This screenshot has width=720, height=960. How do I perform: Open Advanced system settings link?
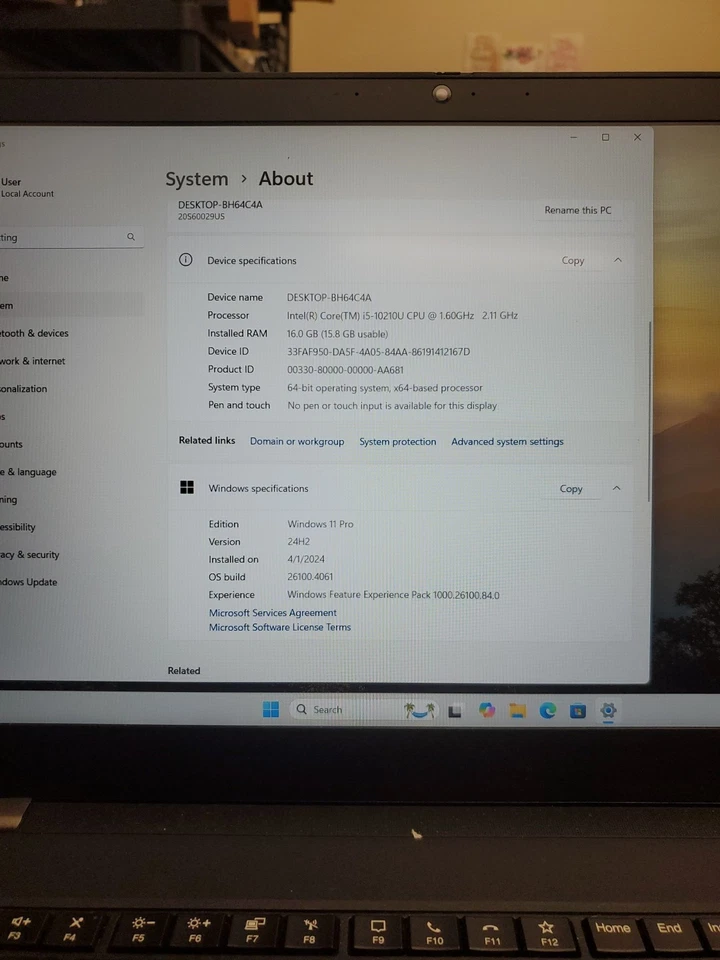508,441
